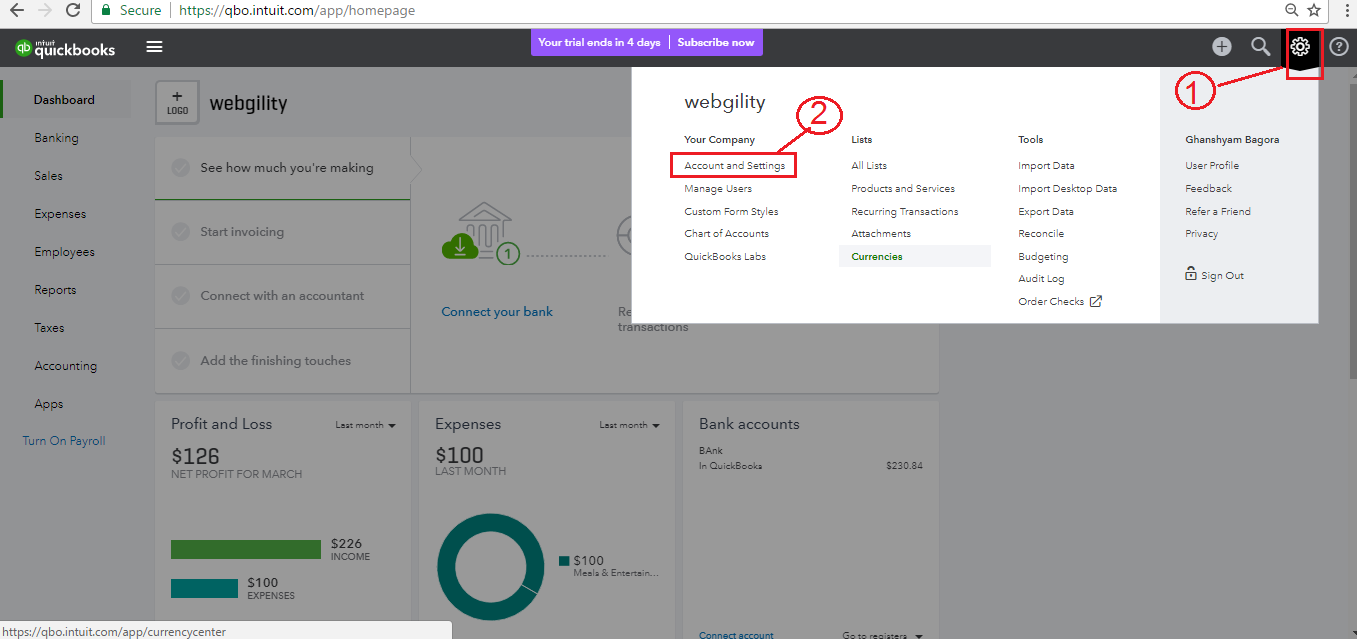Click Subscribe now button

click(716, 43)
